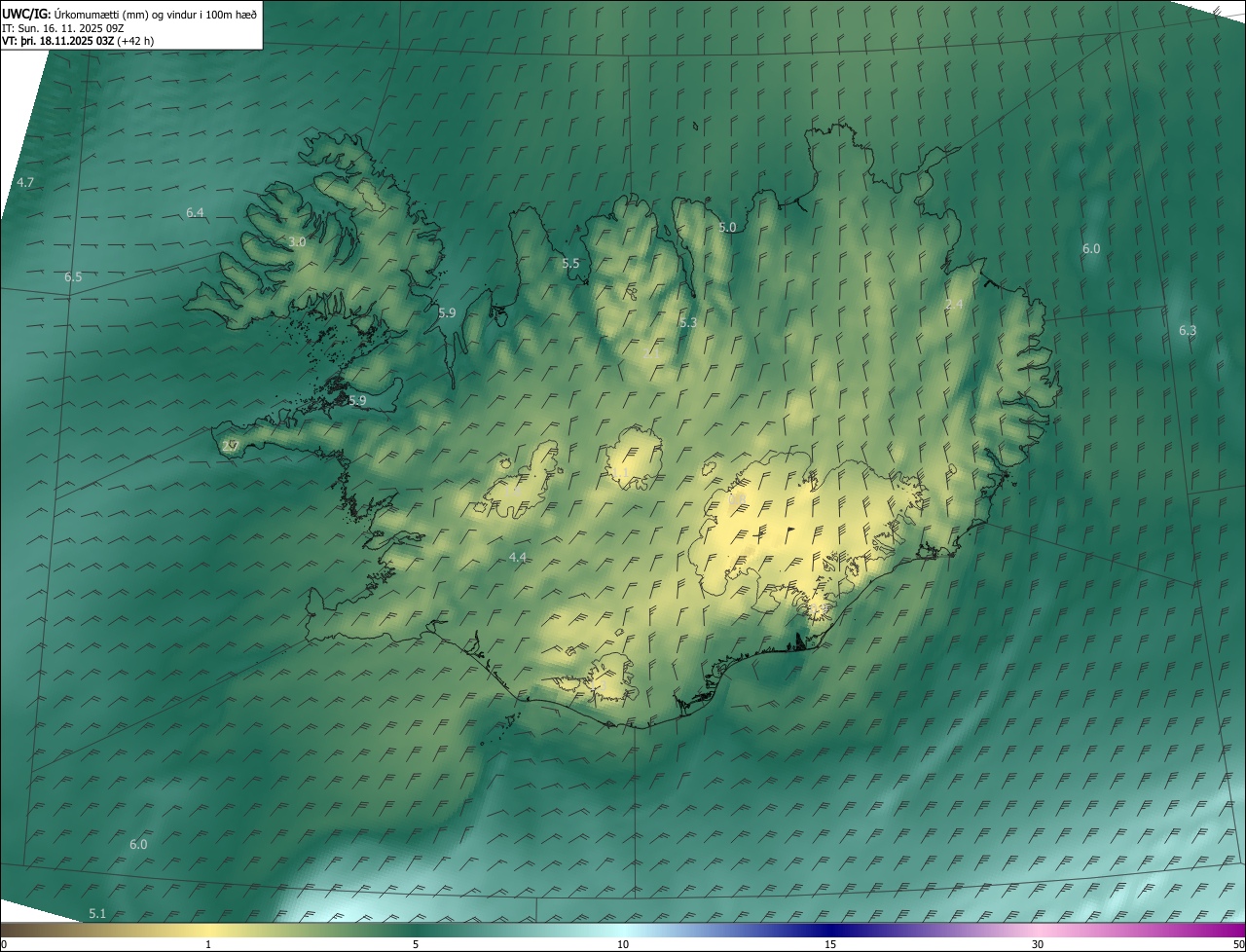Click the 5.1 value label
Screen dimensions: 1246x952
click(97, 913)
